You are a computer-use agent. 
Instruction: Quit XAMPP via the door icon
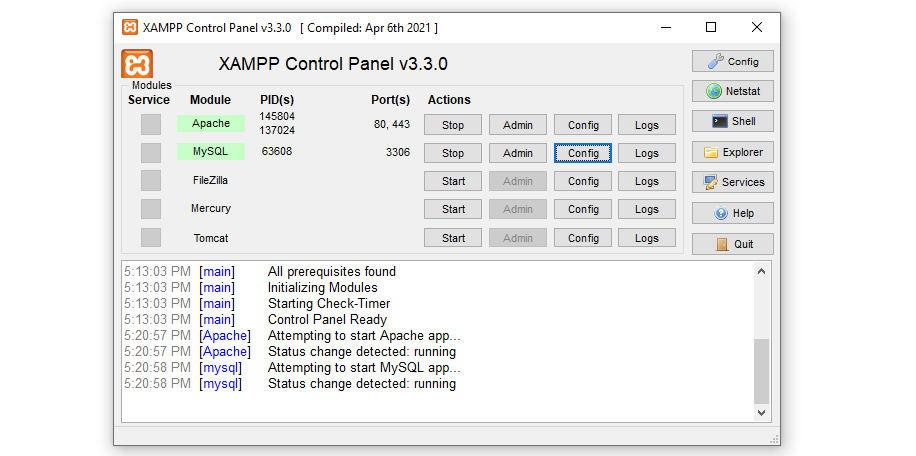pyautogui.click(x=733, y=244)
